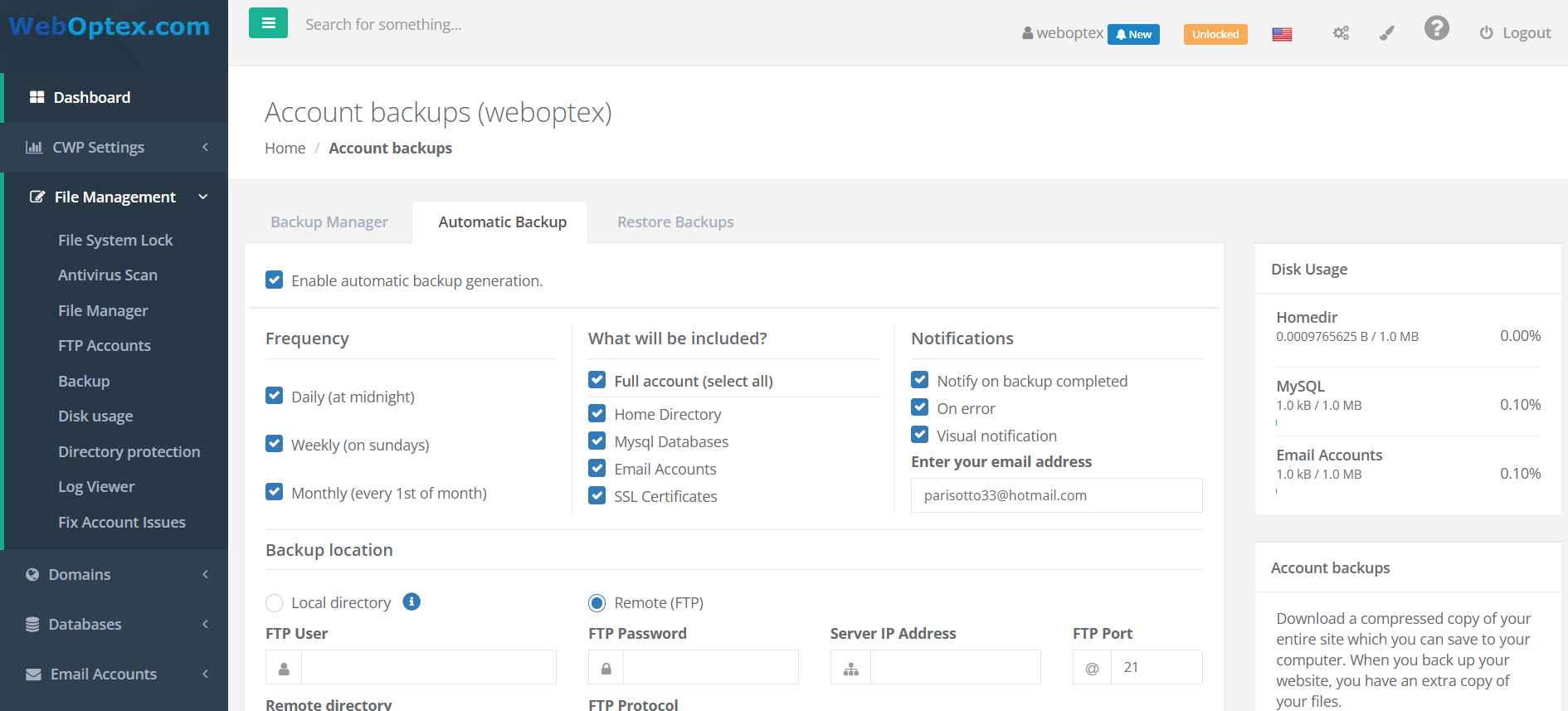This screenshot has height=711, width=1568.
Task: Open the help question mark icon
Action: point(1436,29)
